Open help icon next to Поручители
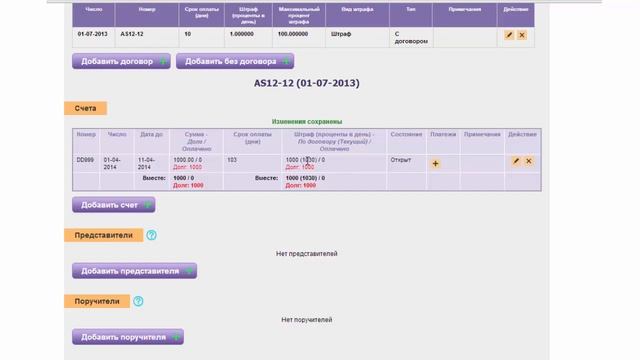Screen dimensions: 640x360 [x=138, y=301]
